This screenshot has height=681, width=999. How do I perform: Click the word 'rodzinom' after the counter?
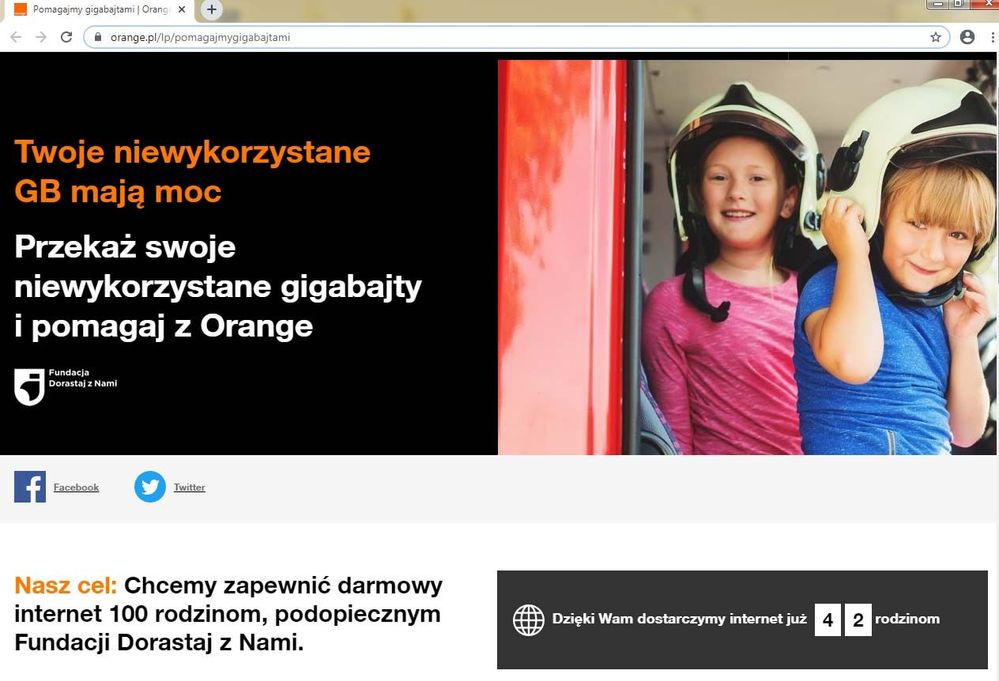coord(907,619)
